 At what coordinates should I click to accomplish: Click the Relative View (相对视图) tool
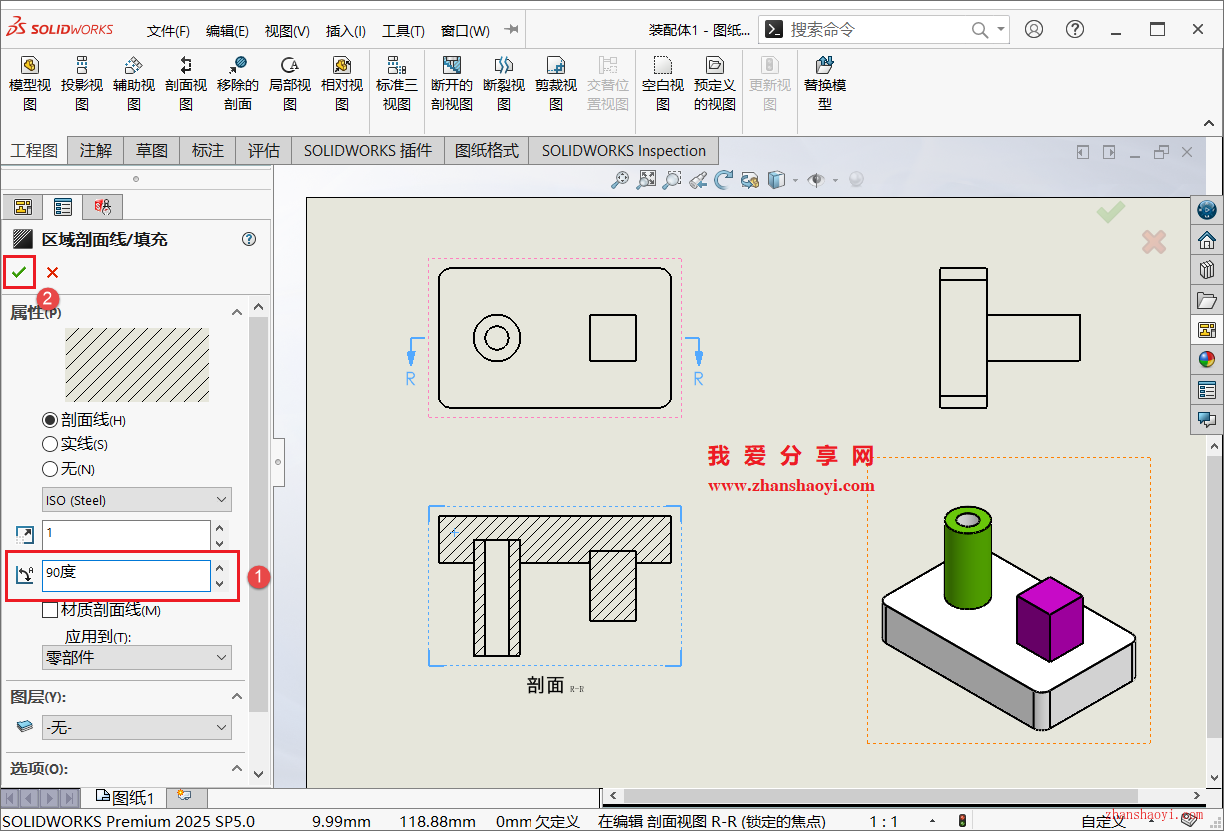pyautogui.click(x=342, y=83)
